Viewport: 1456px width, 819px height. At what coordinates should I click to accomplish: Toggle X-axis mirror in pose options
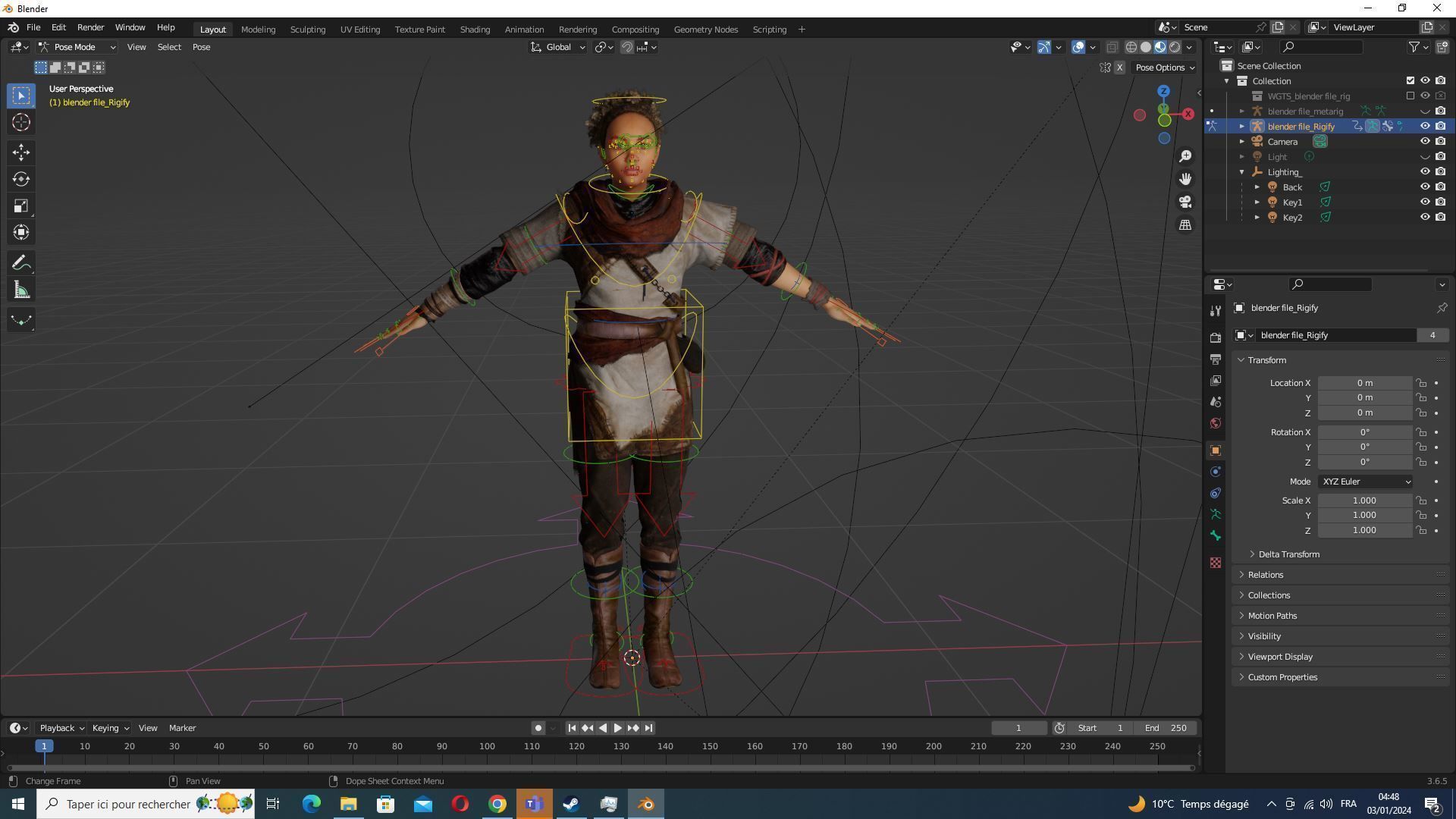click(x=1119, y=67)
